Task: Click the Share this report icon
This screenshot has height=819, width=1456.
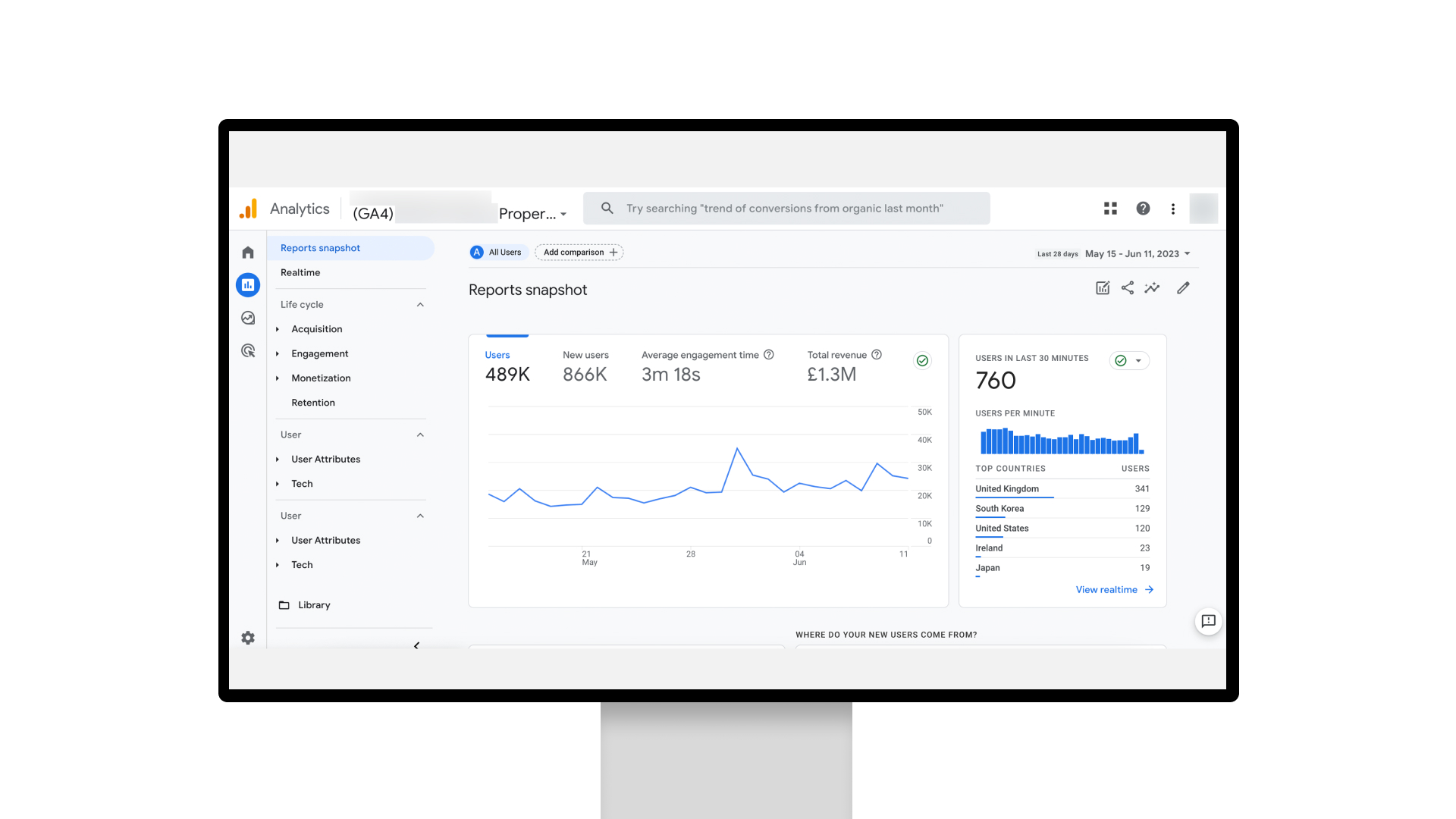Action: pyautogui.click(x=1128, y=288)
